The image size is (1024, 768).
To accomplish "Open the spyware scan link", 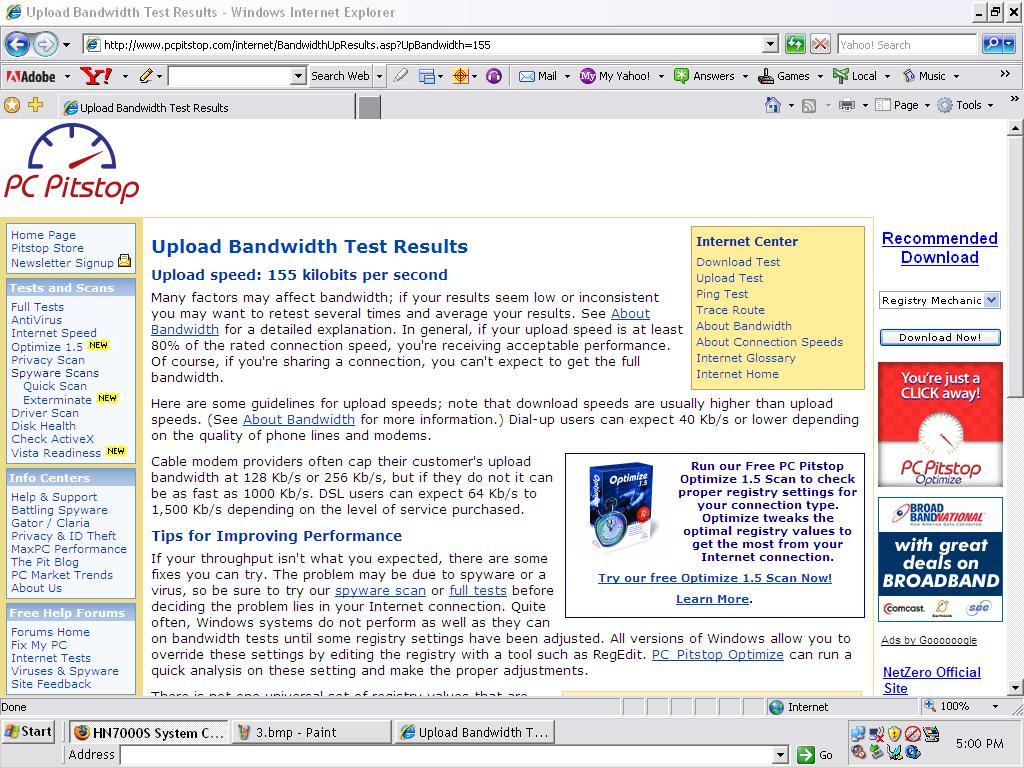I will (380, 590).
